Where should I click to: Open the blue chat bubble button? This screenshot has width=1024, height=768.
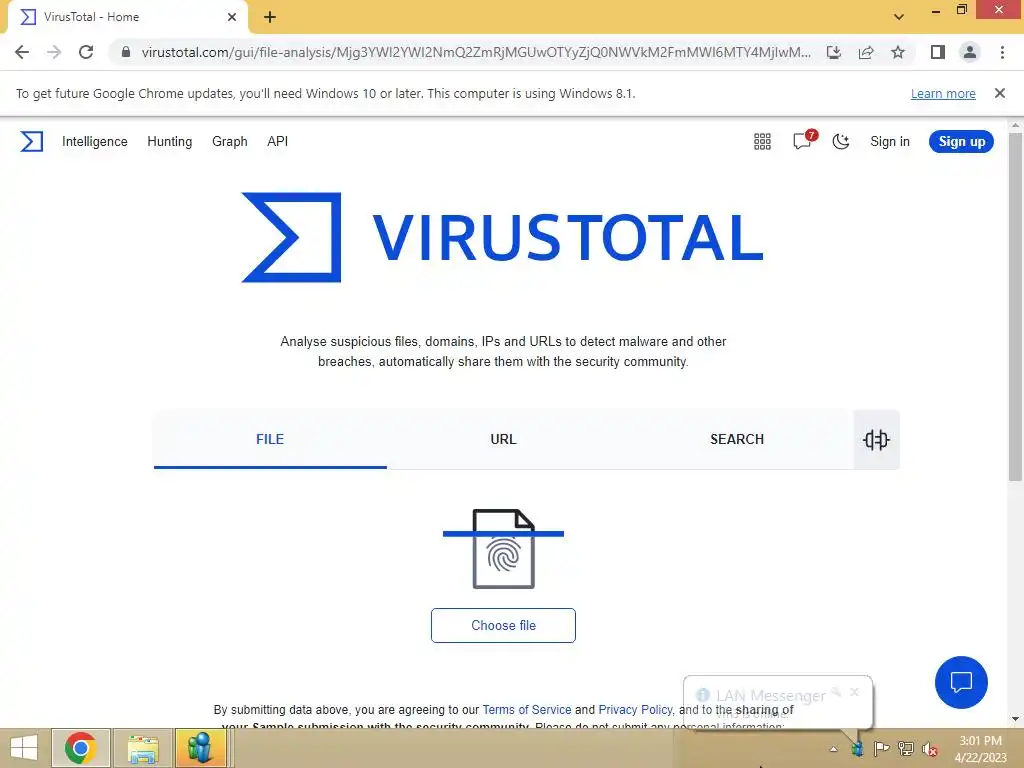pos(961,682)
